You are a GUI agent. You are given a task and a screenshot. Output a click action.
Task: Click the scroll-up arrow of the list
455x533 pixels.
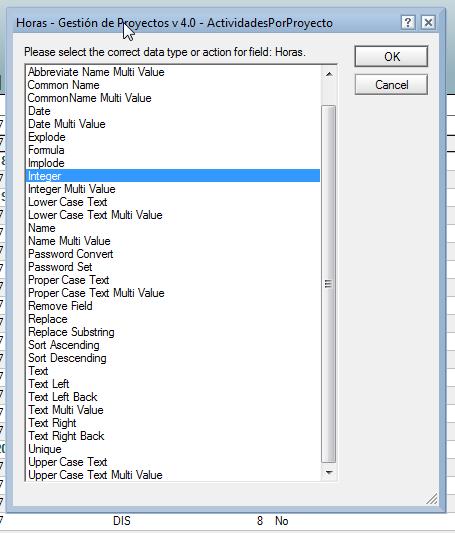[329, 74]
